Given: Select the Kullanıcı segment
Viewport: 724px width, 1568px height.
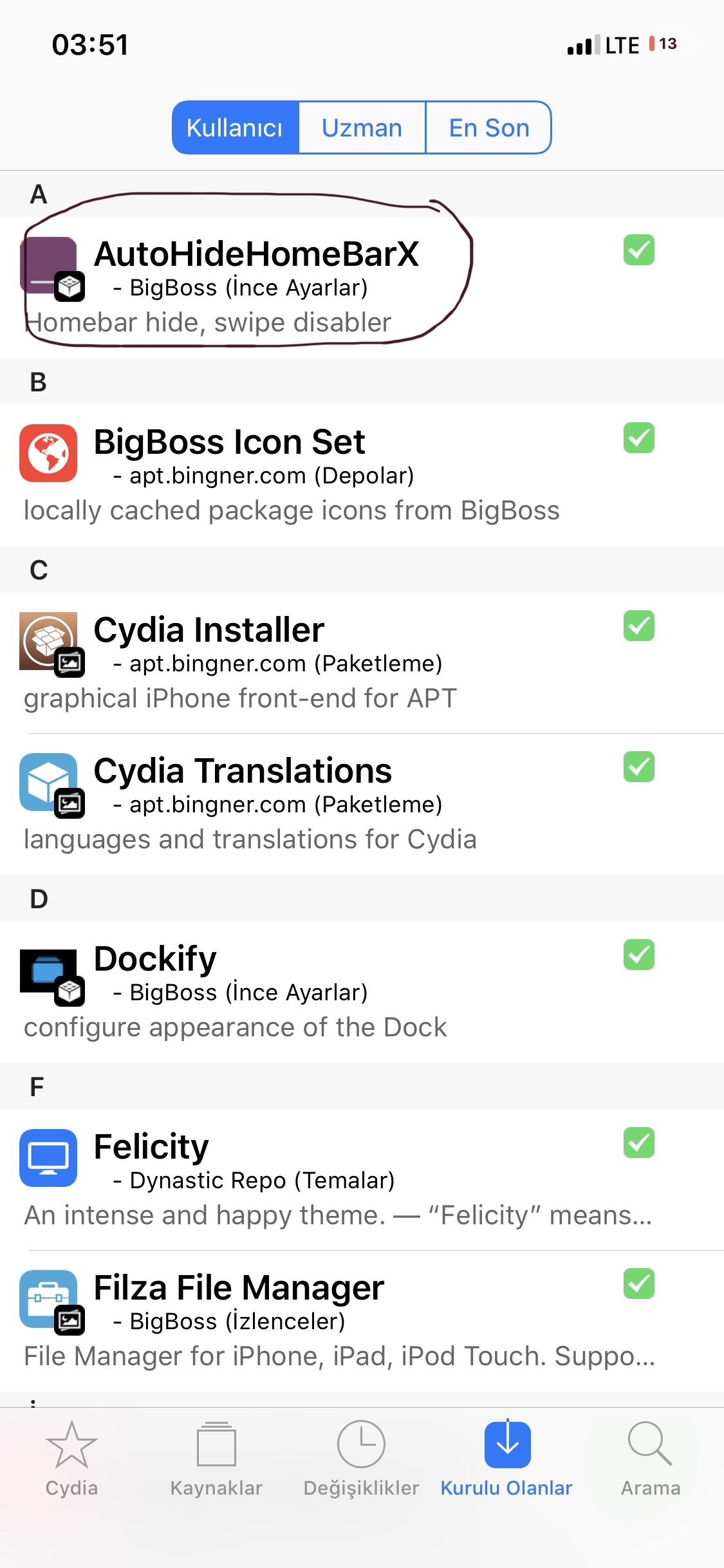Looking at the screenshot, I should point(235,127).
